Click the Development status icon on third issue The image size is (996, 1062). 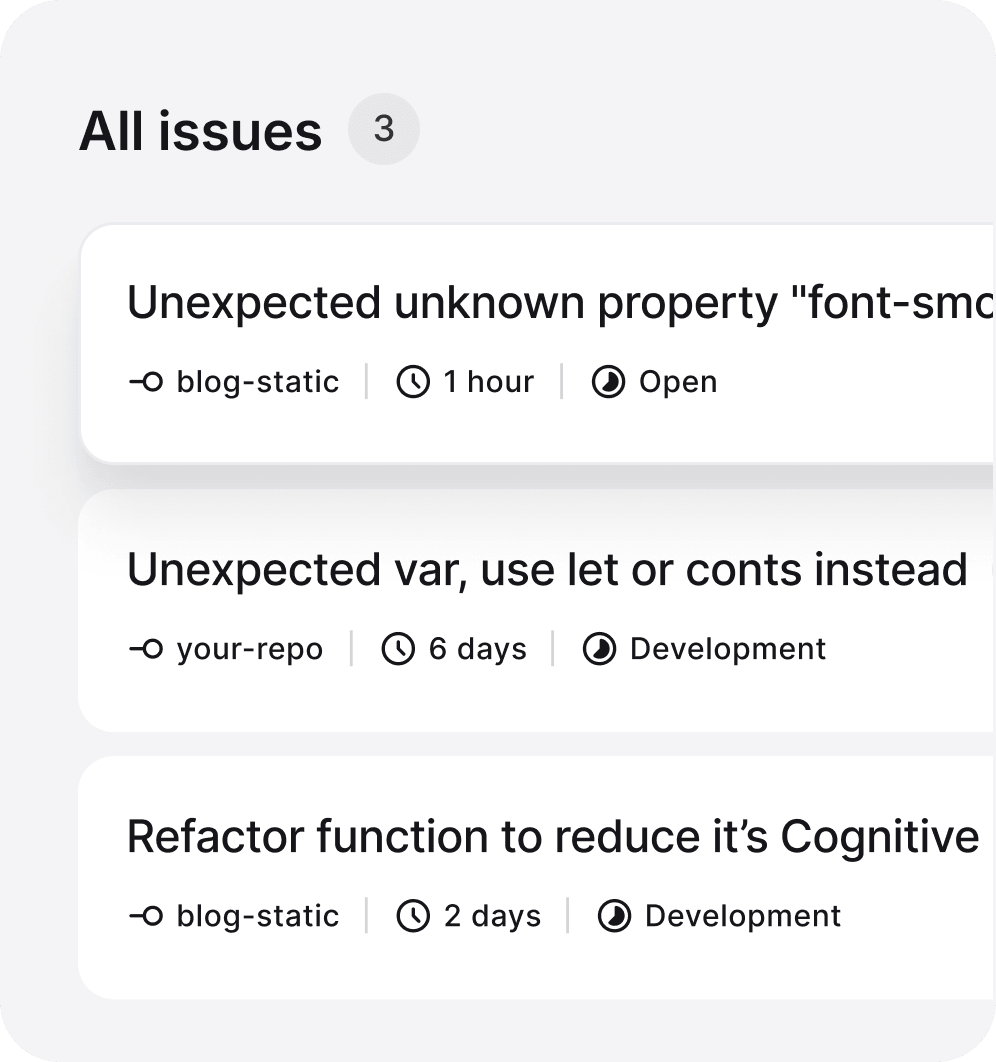(617, 915)
